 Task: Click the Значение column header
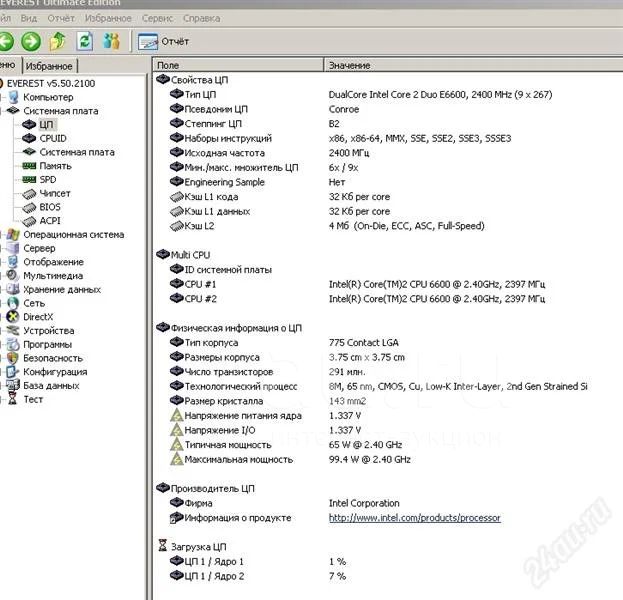click(474, 65)
